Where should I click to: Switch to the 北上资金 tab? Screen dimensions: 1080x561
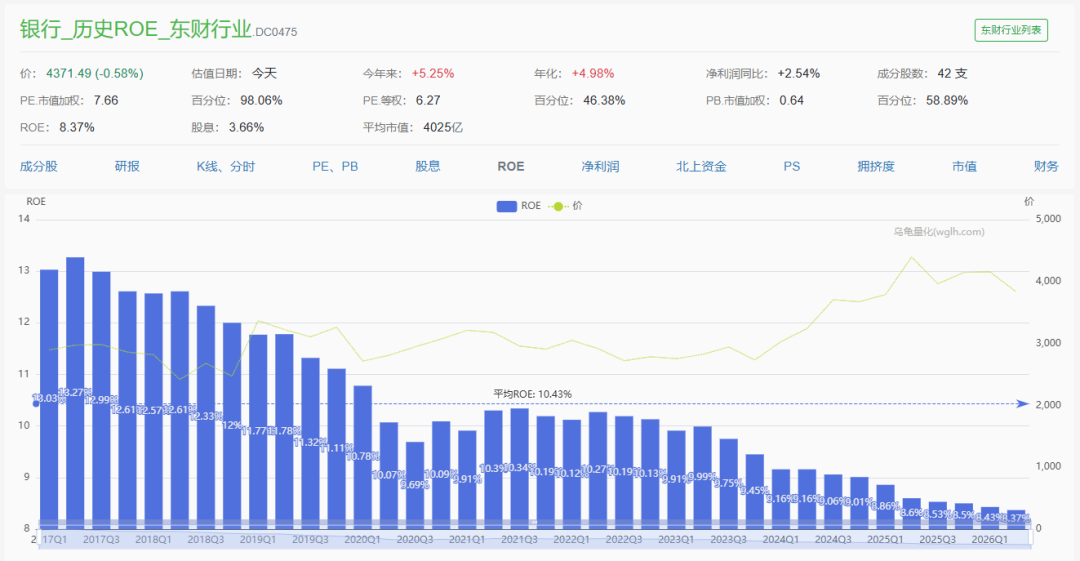pos(701,166)
